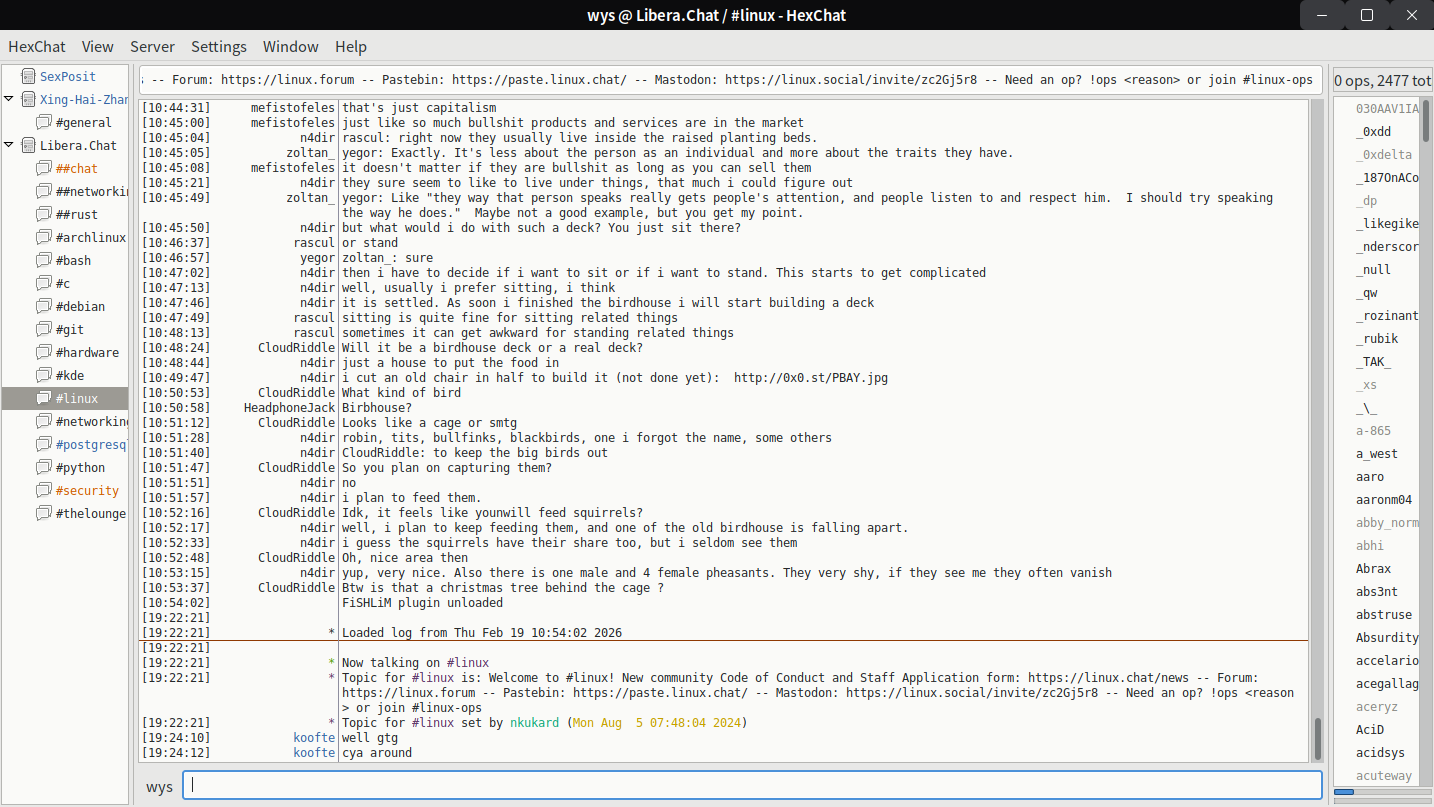Open the 0x0.st/PBAY.jpg image link
The height and width of the screenshot is (807, 1434).
tap(810, 378)
